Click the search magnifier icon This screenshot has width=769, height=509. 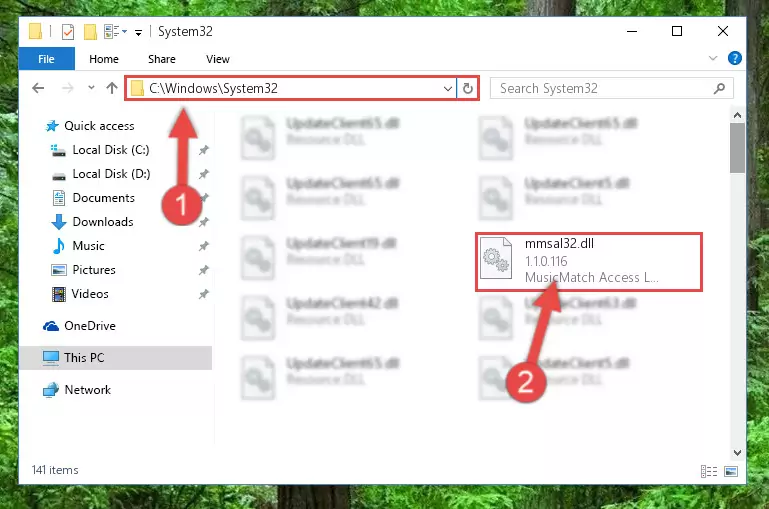pyautogui.click(x=719, y=89)
